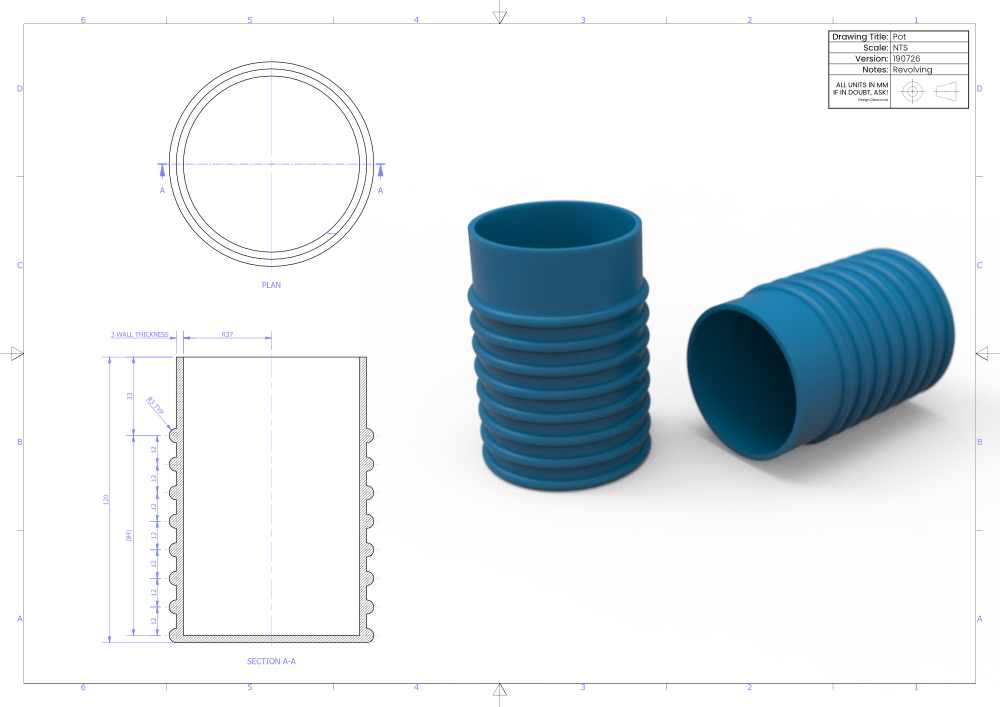Click the upright blue pot render

[559, 346]
